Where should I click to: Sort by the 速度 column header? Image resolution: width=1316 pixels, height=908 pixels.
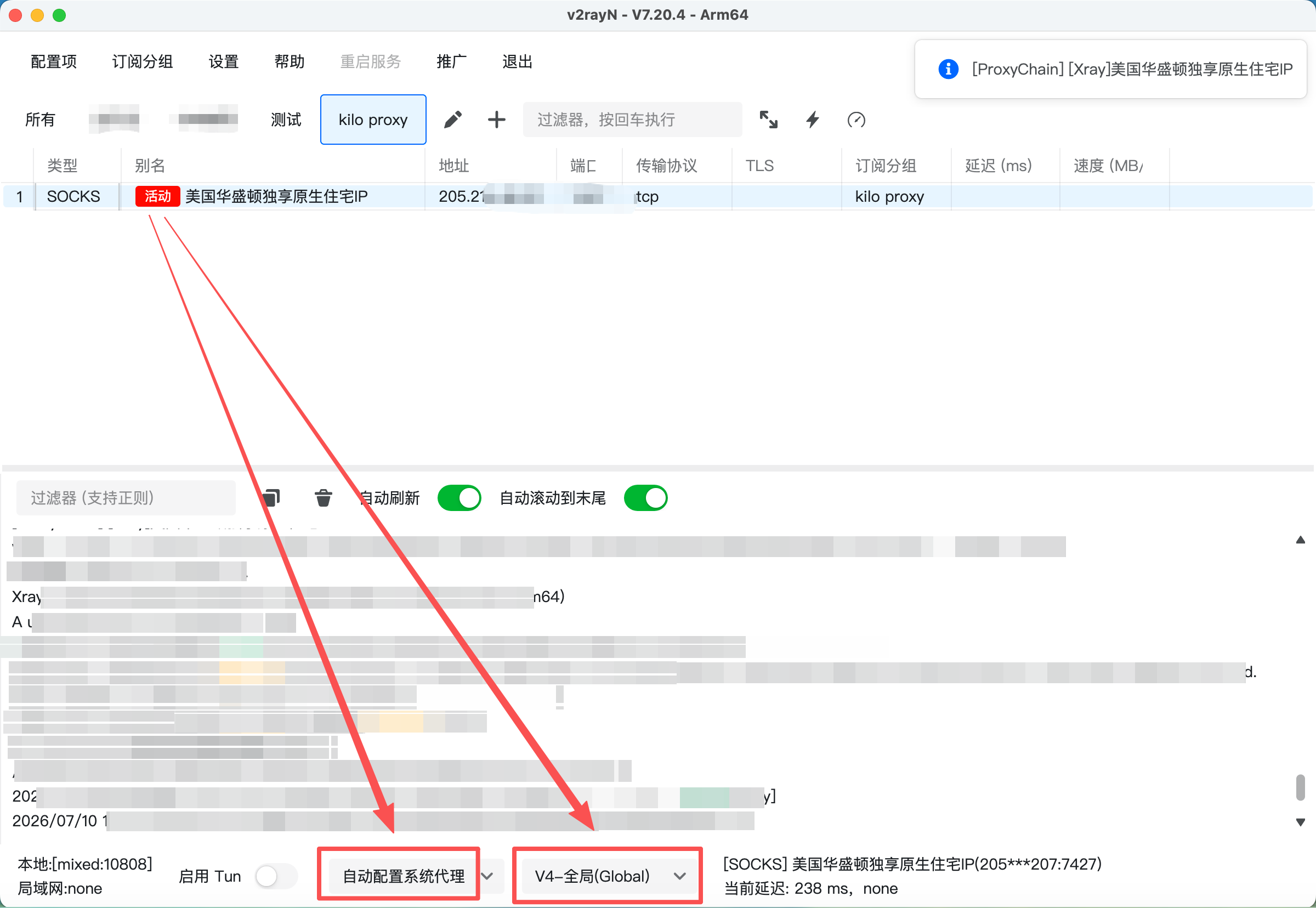(x=1115, y=166)
